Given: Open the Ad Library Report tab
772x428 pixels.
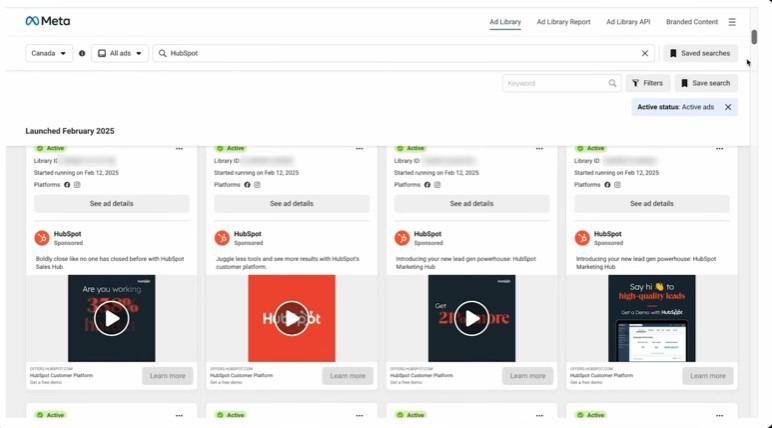Looking at the screenshot, I should (563, 22).
